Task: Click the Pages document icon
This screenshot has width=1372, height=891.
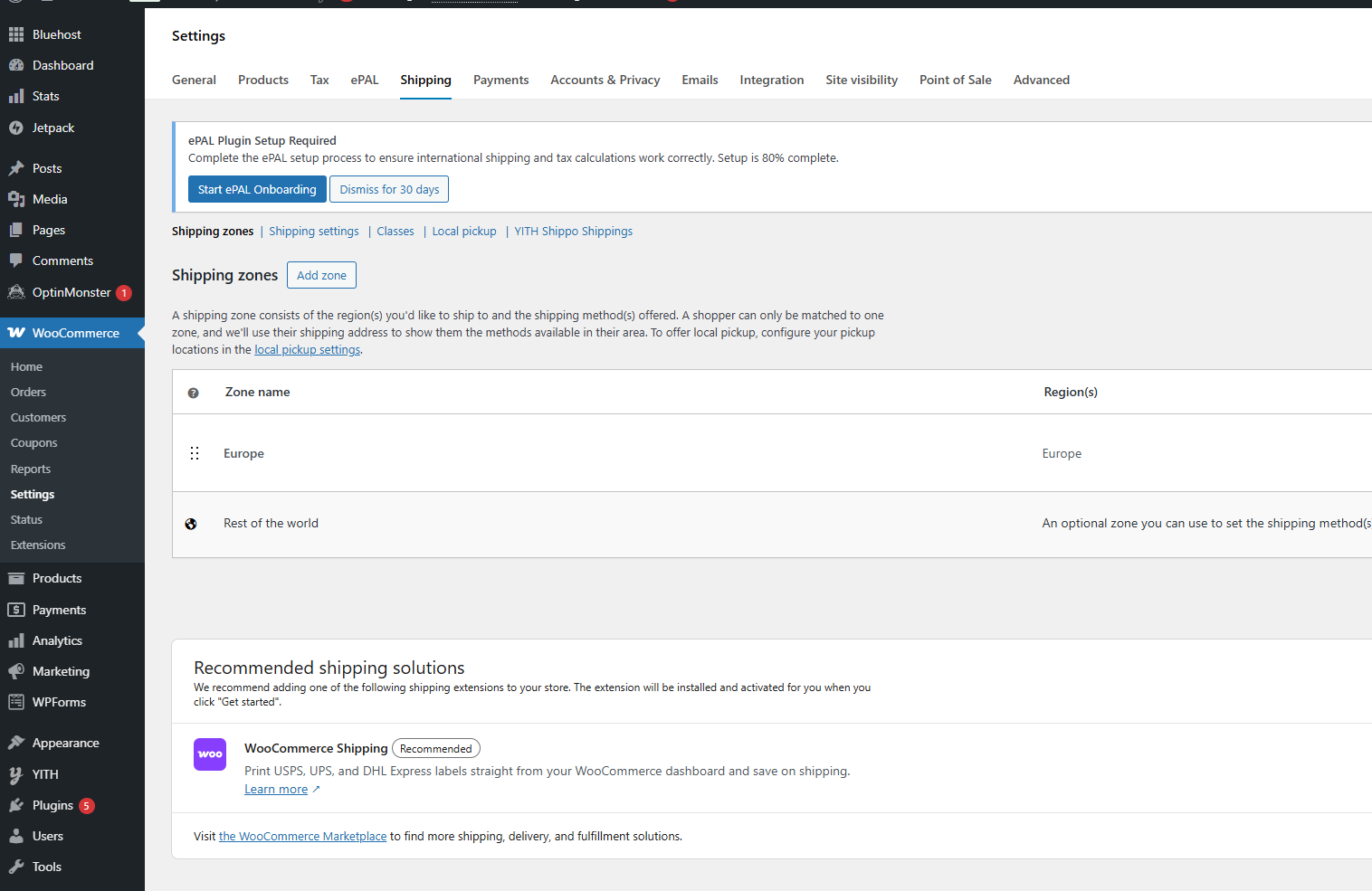Action: (x=16, y=230)
